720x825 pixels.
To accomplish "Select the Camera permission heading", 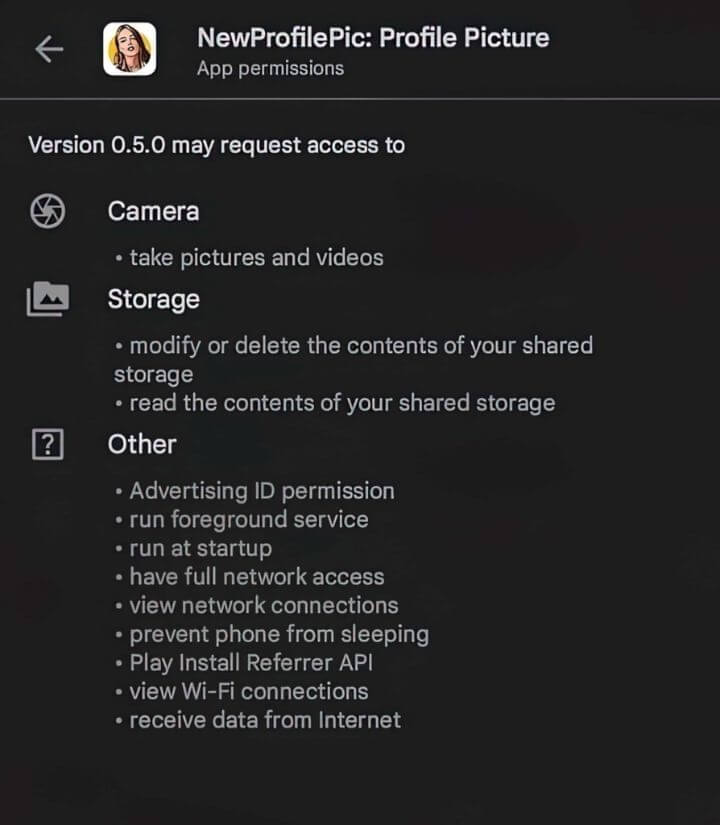I will (153, 211).
